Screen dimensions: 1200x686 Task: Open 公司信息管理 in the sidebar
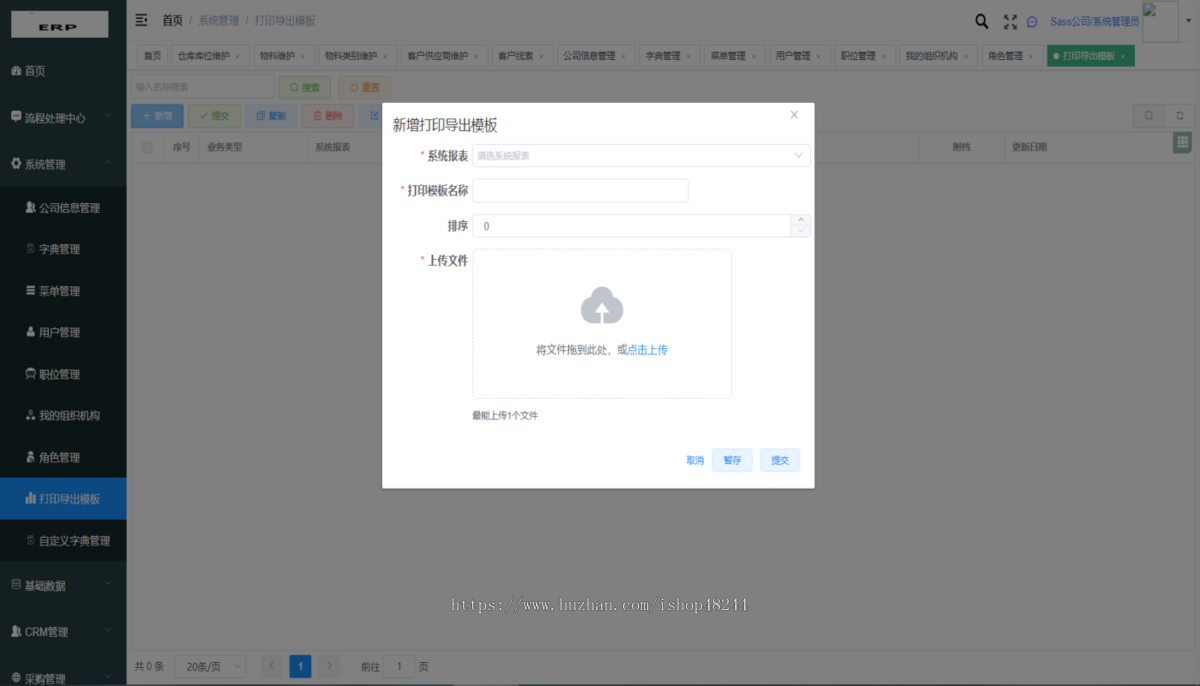click(63, 208)
